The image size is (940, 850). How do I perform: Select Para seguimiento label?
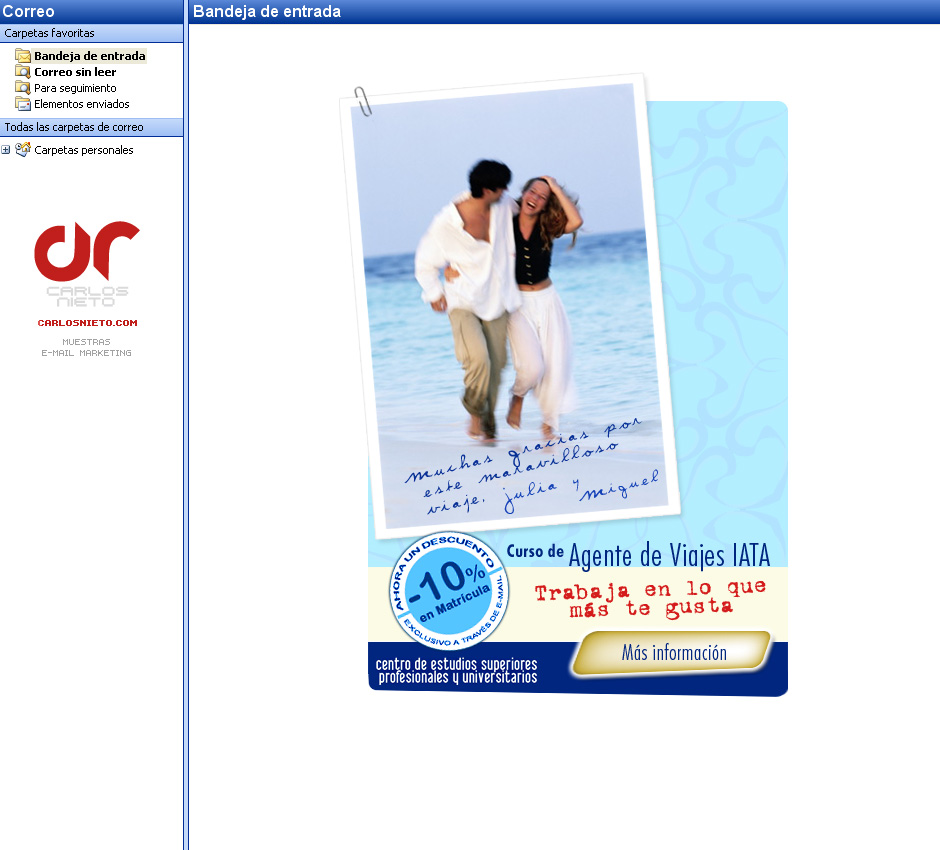coord(75,88)
